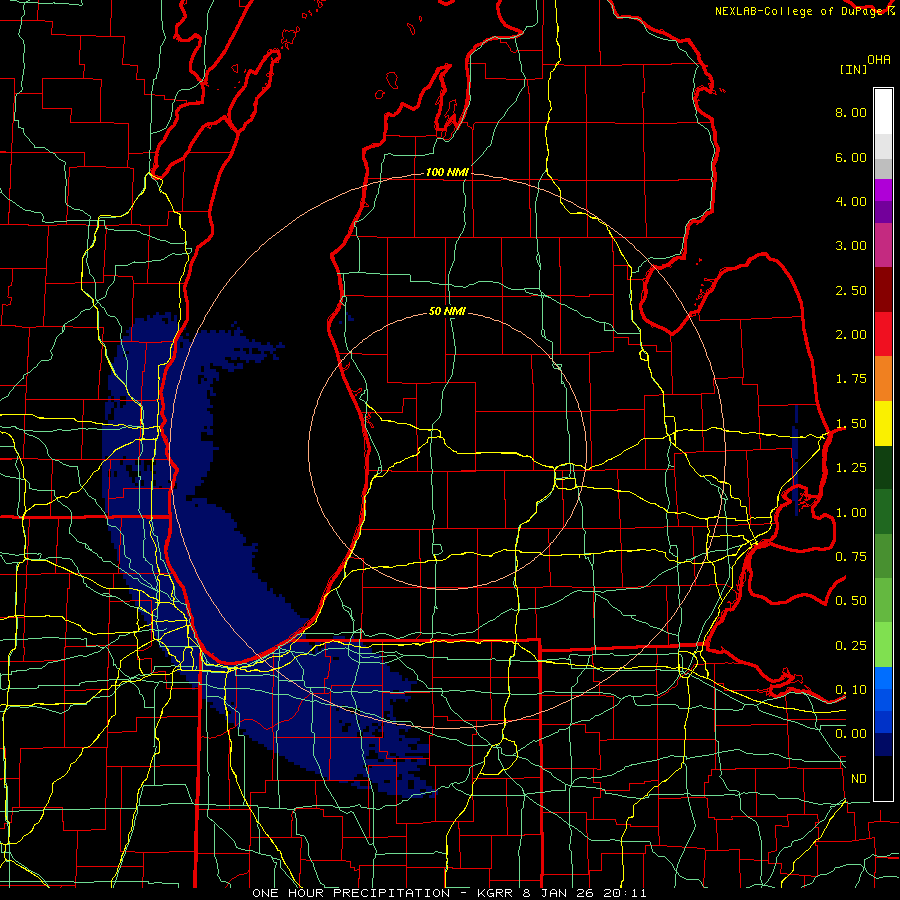
Task: Click the "3.00" legend value
Action: [851, 246]
